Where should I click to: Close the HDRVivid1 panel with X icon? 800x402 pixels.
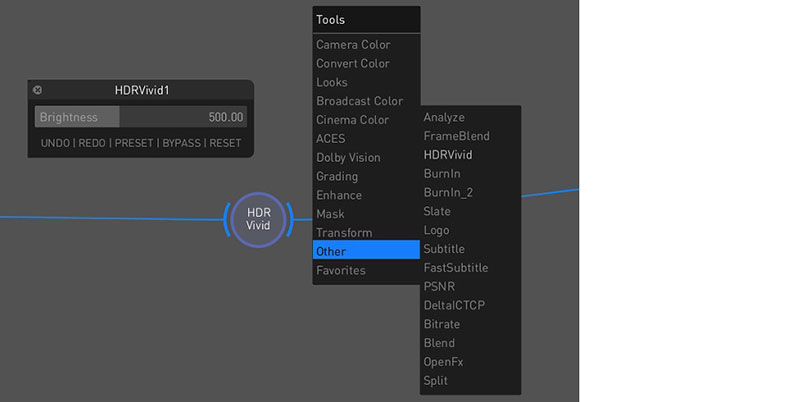(x=38, y=90)
